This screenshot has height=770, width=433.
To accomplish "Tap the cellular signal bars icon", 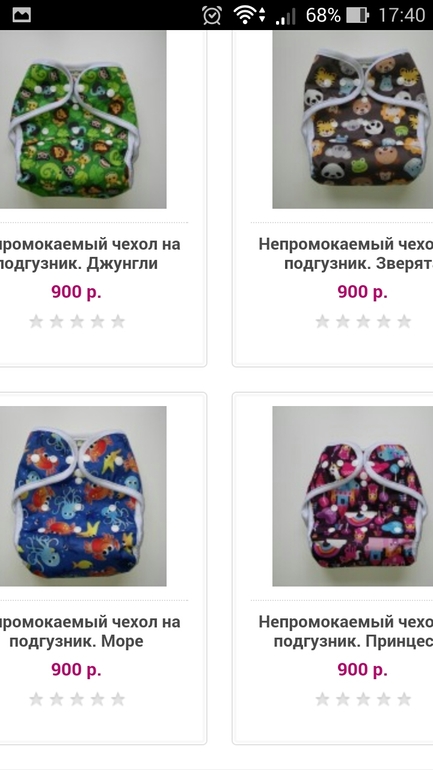I will (x=286, y=16).
